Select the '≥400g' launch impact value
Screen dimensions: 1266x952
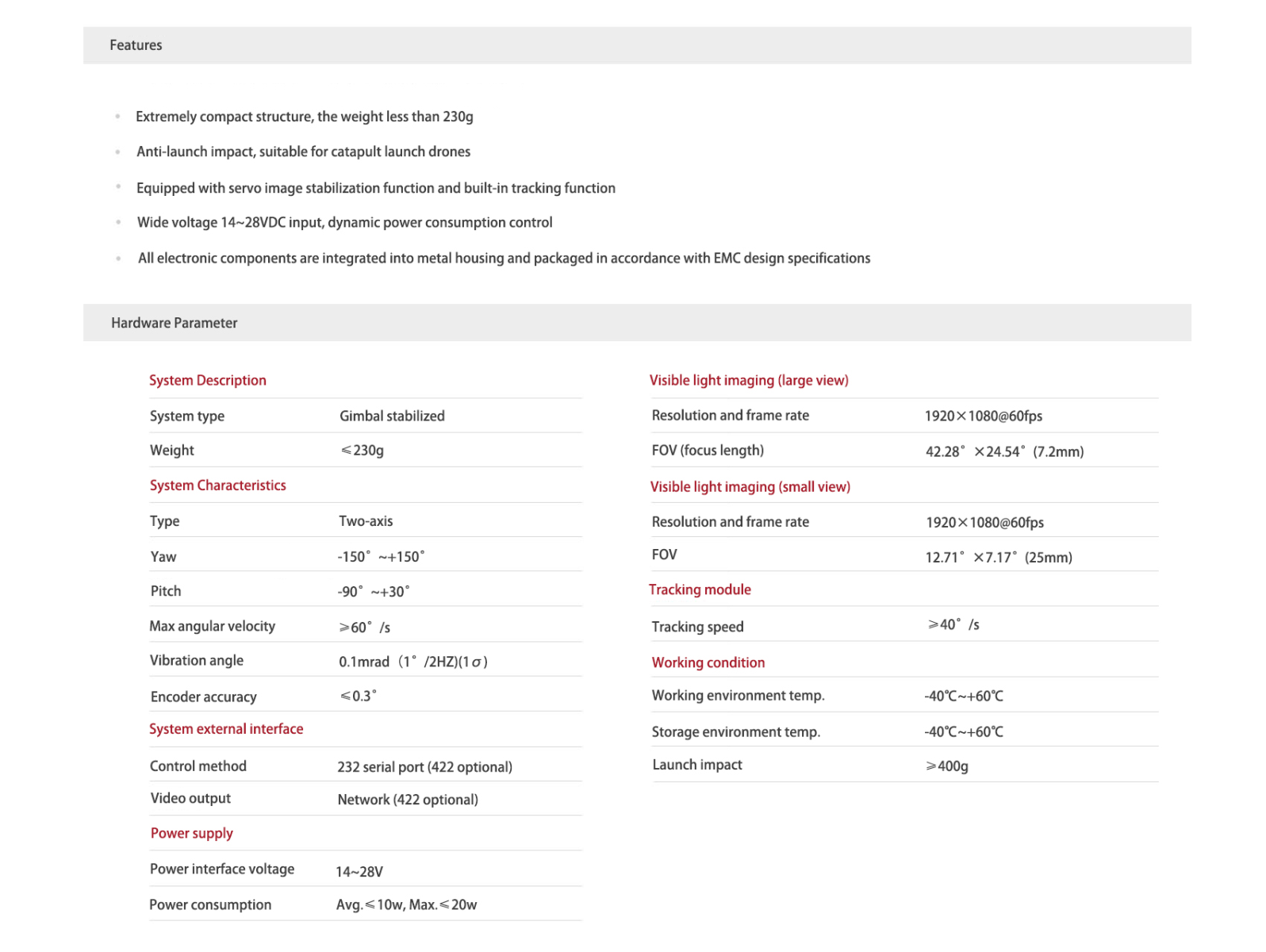[x=947, y=766]
